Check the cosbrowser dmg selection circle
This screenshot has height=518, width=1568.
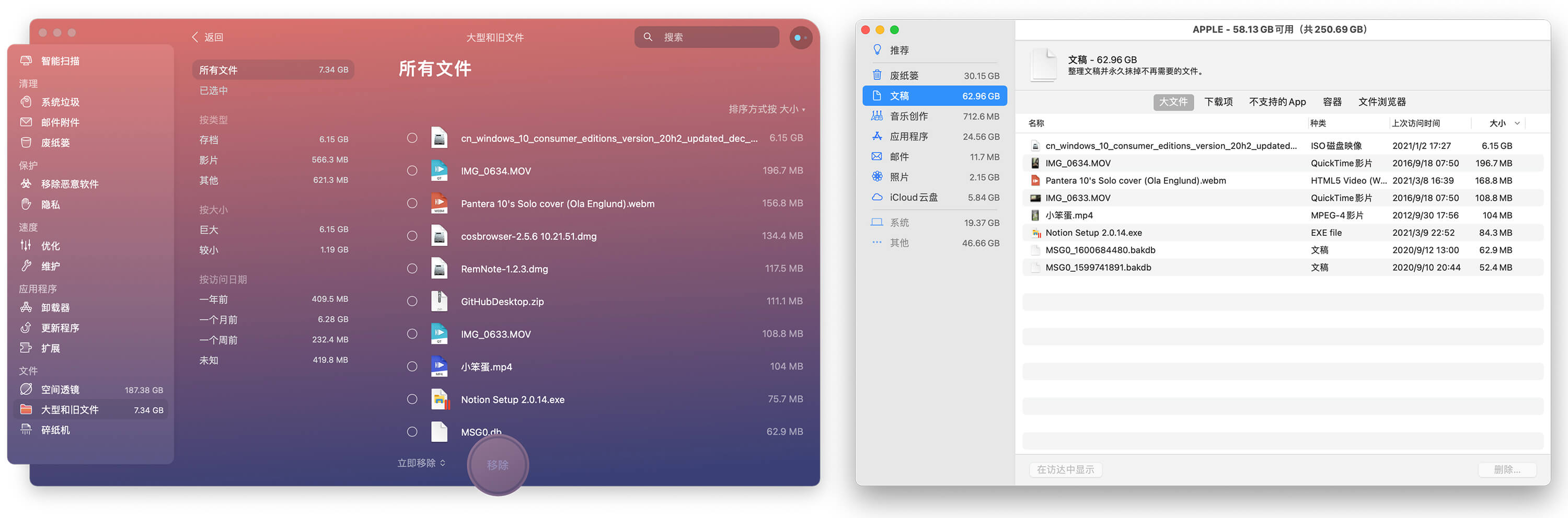tap(412, 236)
